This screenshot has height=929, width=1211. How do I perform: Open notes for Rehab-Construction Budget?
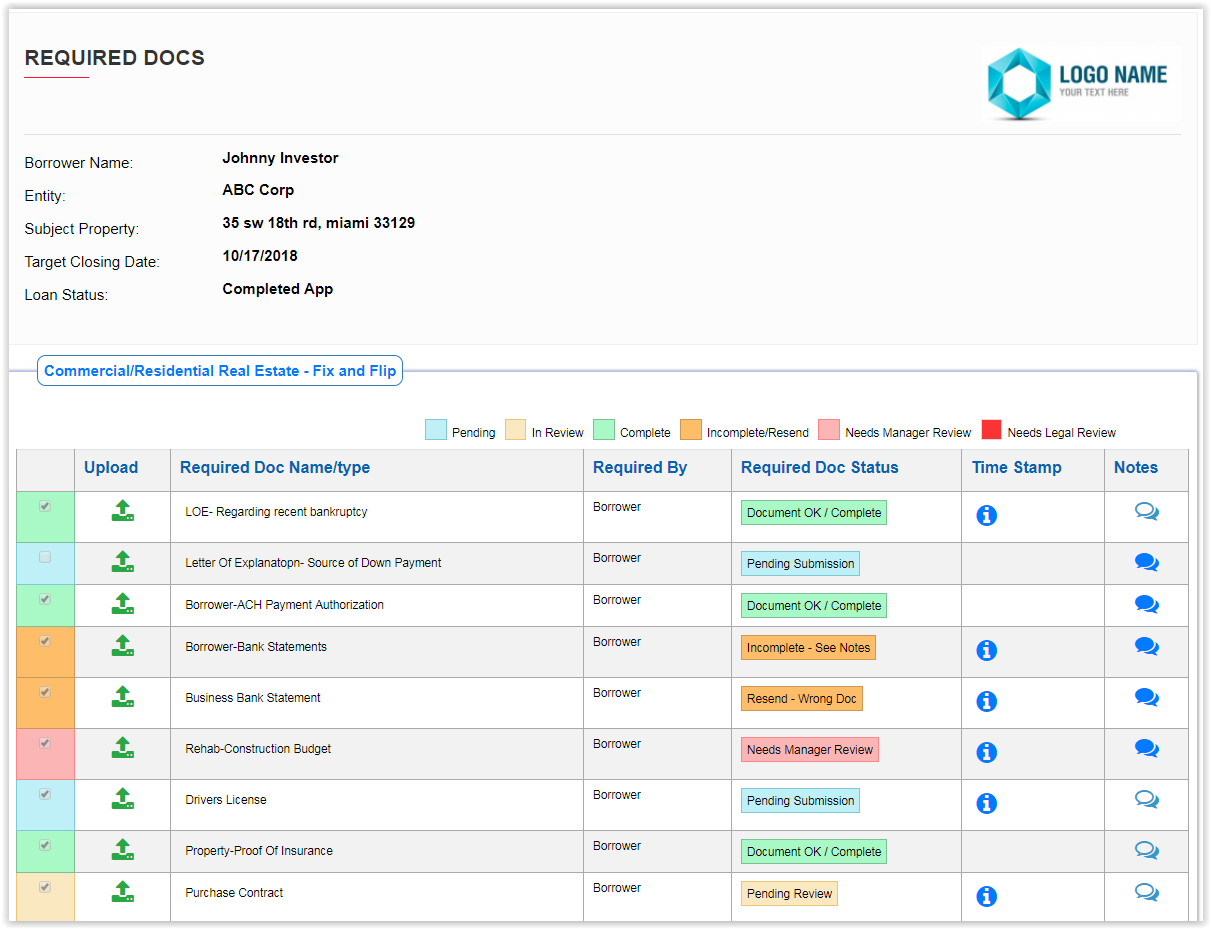point(1147,748)
